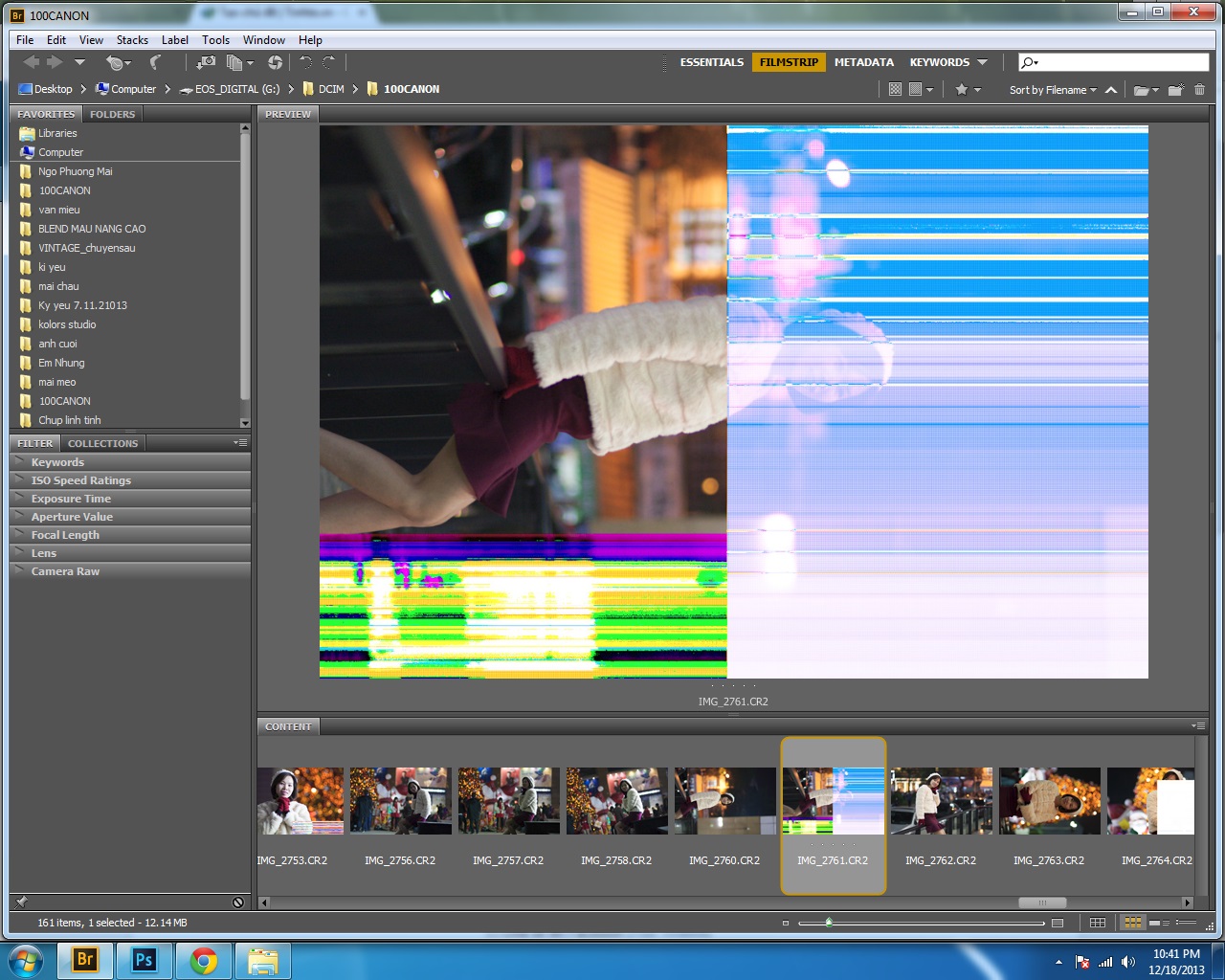The image size is (1225, 980).
Task: Click the Return to Adobe Photoshop boomerang icon
Action: coord(155,62)
